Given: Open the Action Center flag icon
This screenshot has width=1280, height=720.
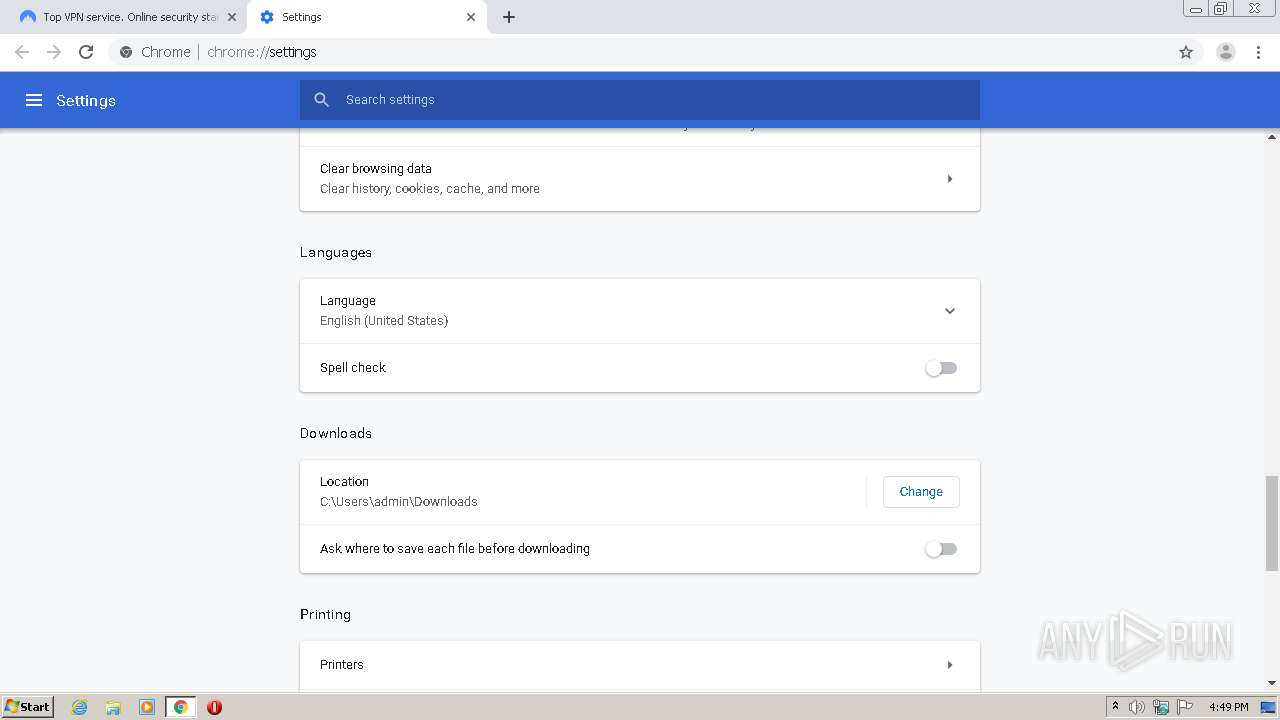Looking at the screenshot, I should (x=1185, y=707).
